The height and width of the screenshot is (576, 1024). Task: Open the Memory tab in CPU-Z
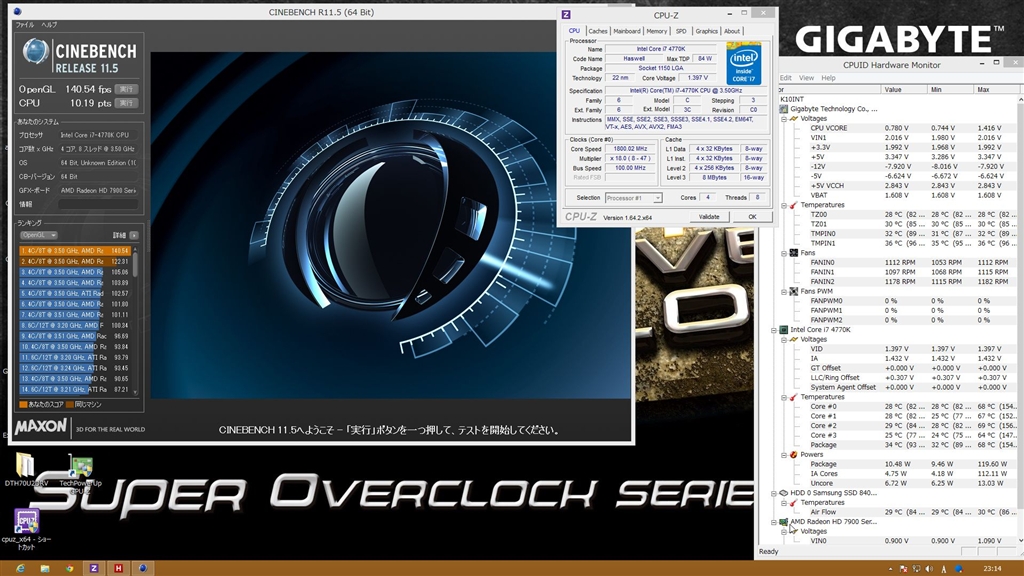(656, 31)
